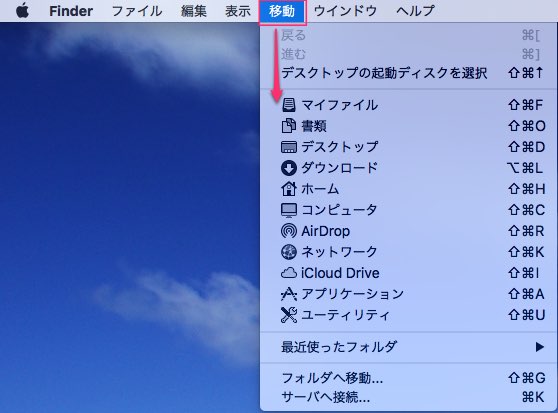Click the ⇧⌘K shortcut beside ネットワーク
Viewport: 558px width, 413px height.
point(527,252)
